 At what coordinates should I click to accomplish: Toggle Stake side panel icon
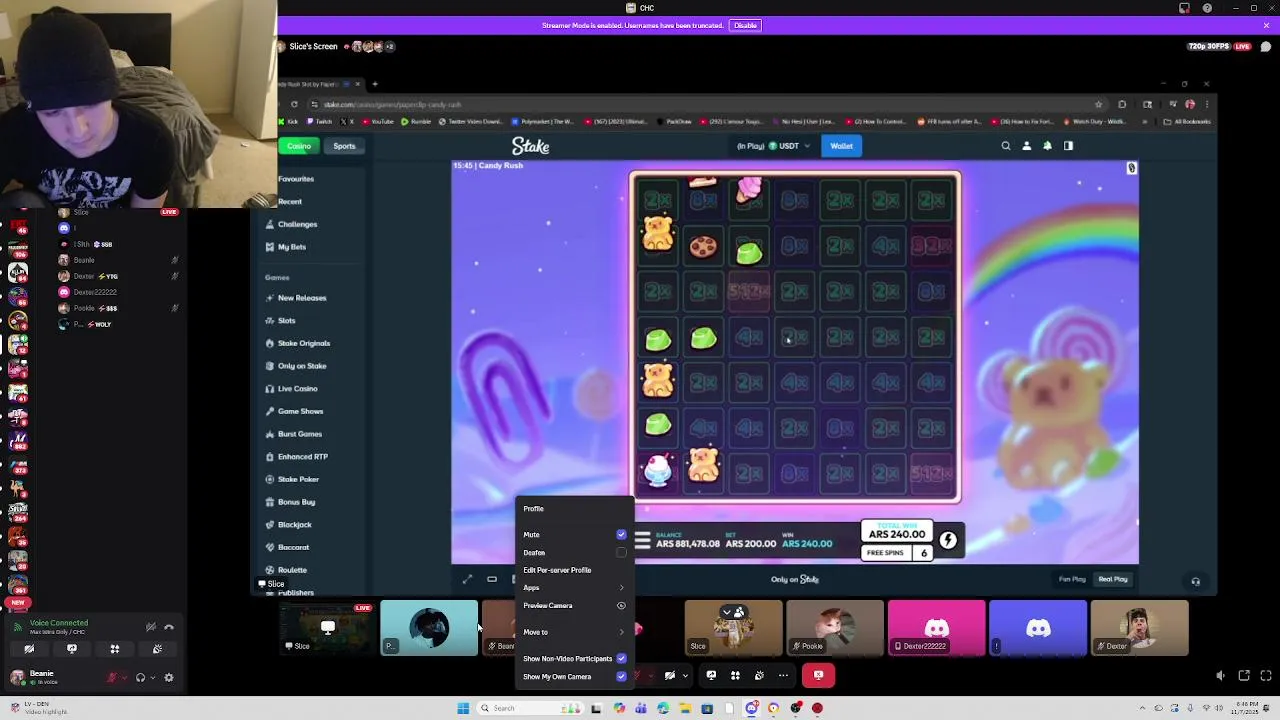[1068, 146]
